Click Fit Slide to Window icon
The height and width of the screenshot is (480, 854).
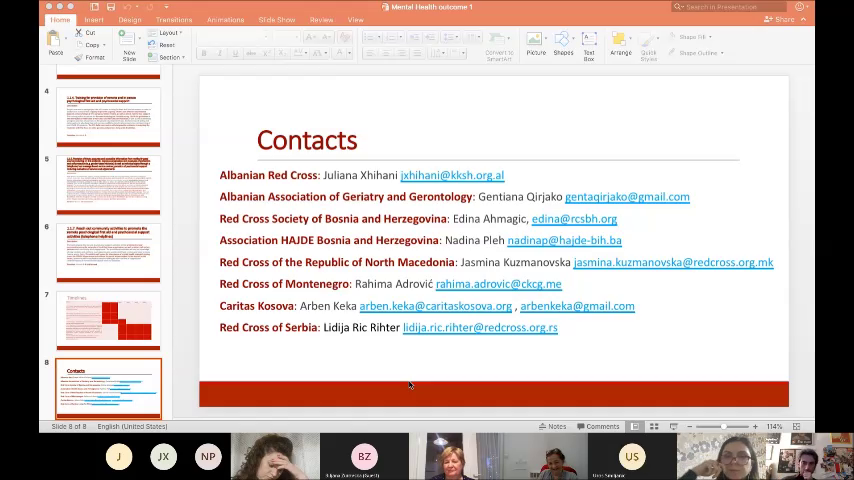pyautogui.click(x=796, y=427)
